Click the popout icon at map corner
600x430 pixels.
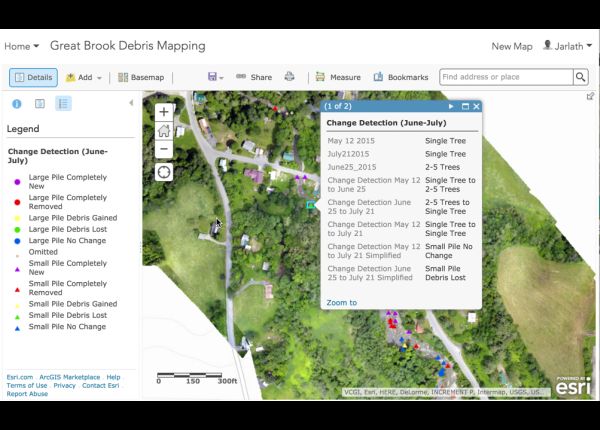pyautogui.click(x=590, y=96)
